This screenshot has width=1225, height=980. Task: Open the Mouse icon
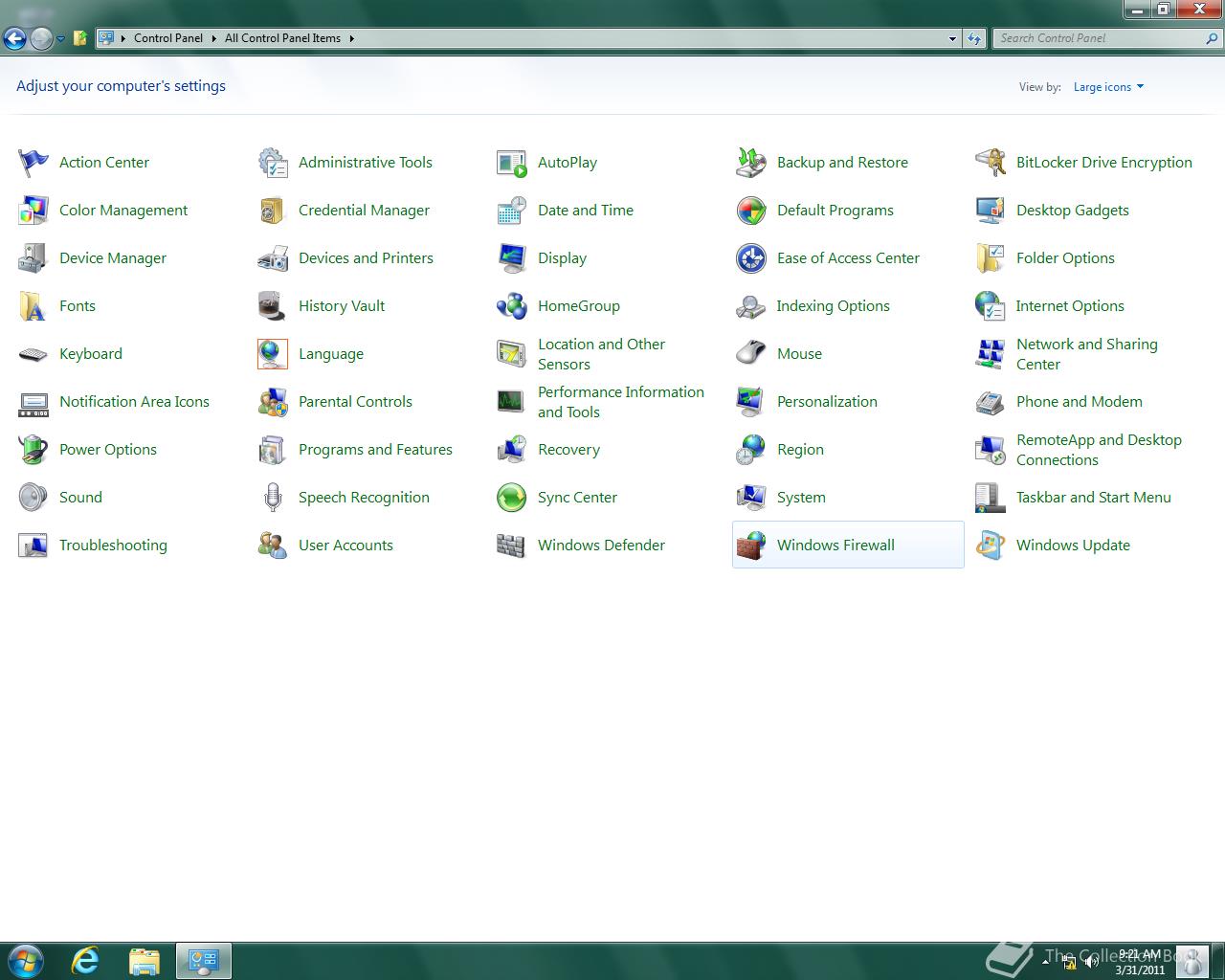(x=751, y=354)
